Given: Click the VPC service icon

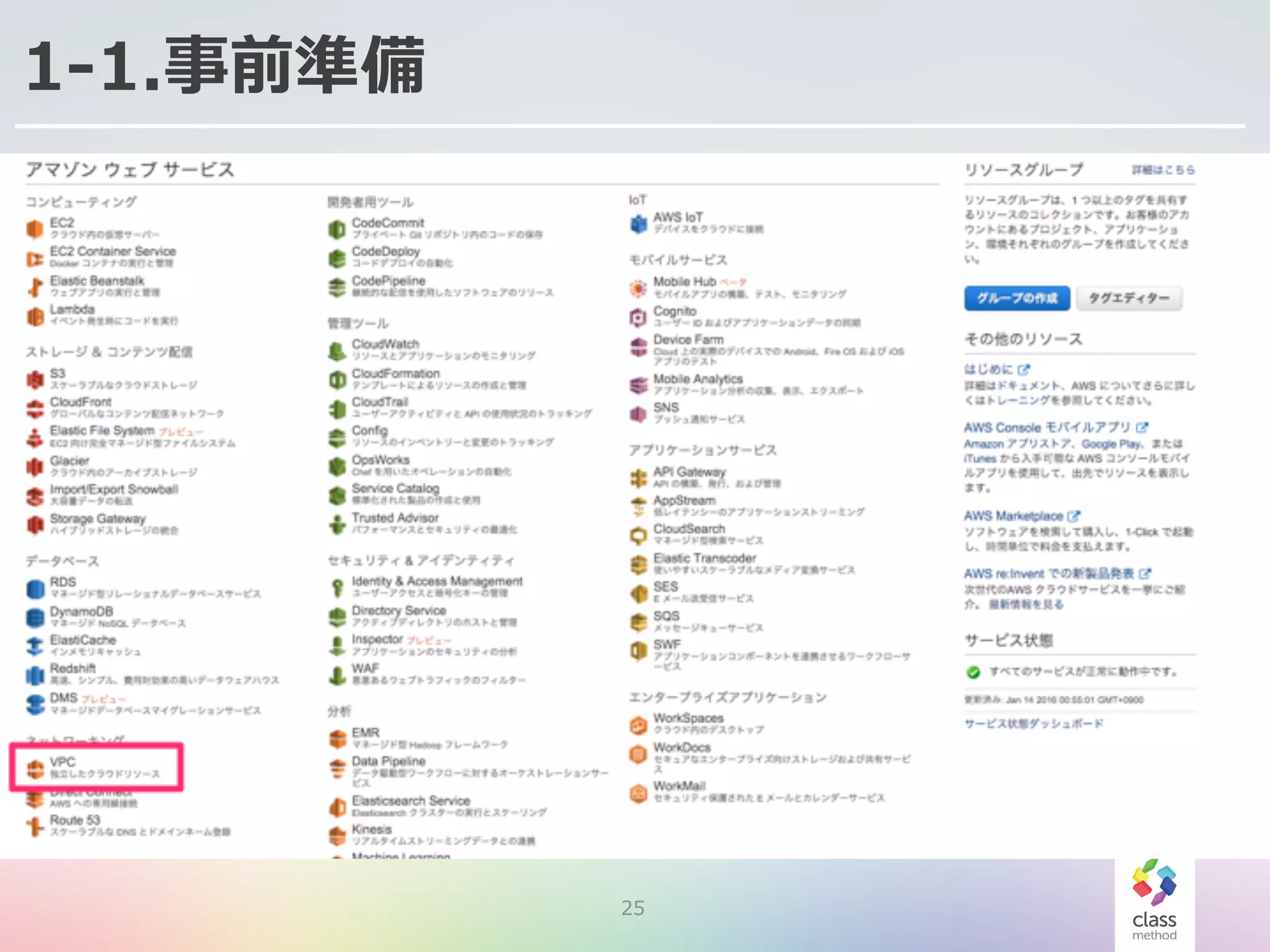Looking at the screenshot, I should click(x=35, y=769).
